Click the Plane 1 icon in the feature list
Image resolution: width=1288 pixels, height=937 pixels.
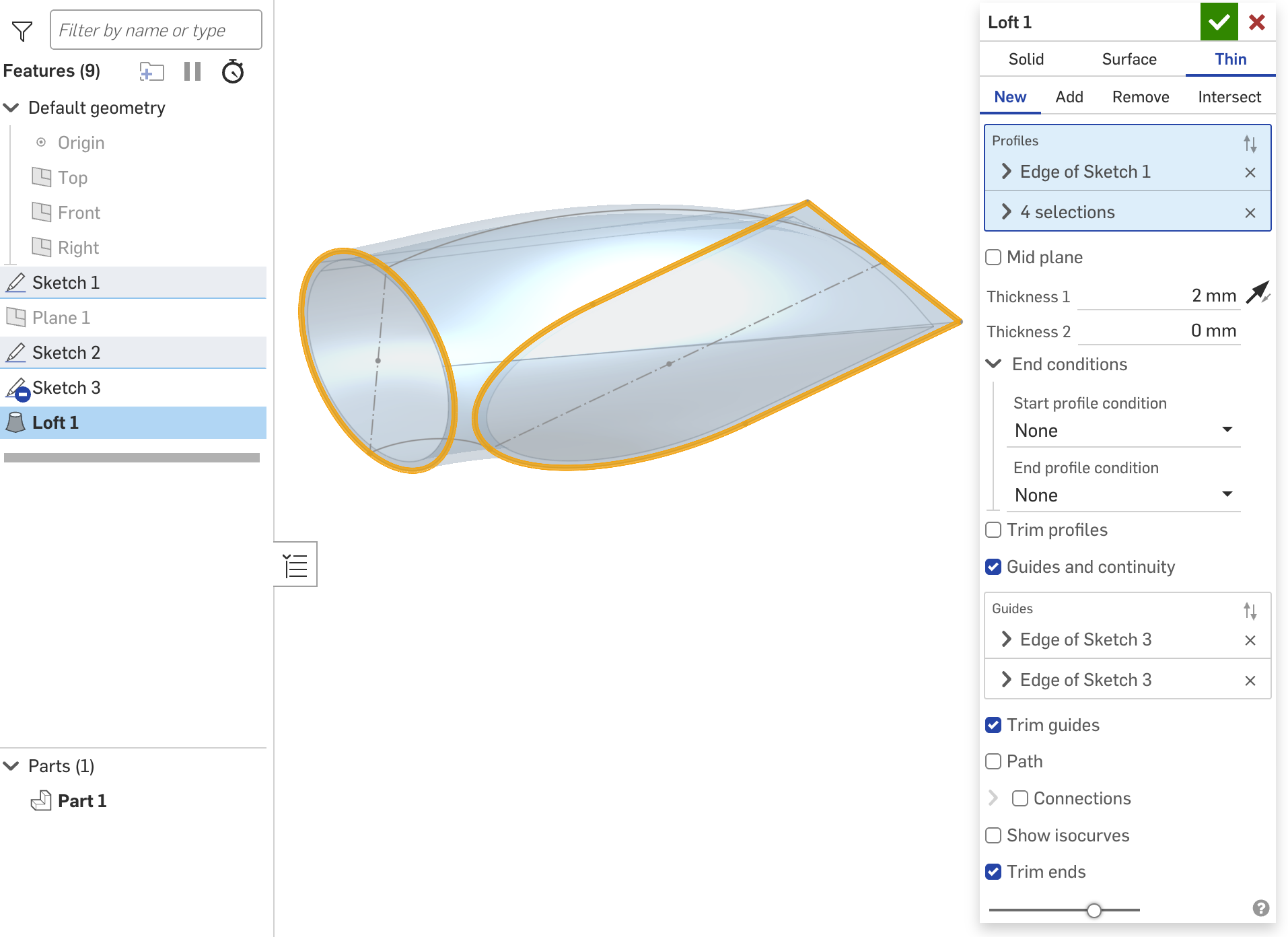pyautogui.click(x=15, y=317)
